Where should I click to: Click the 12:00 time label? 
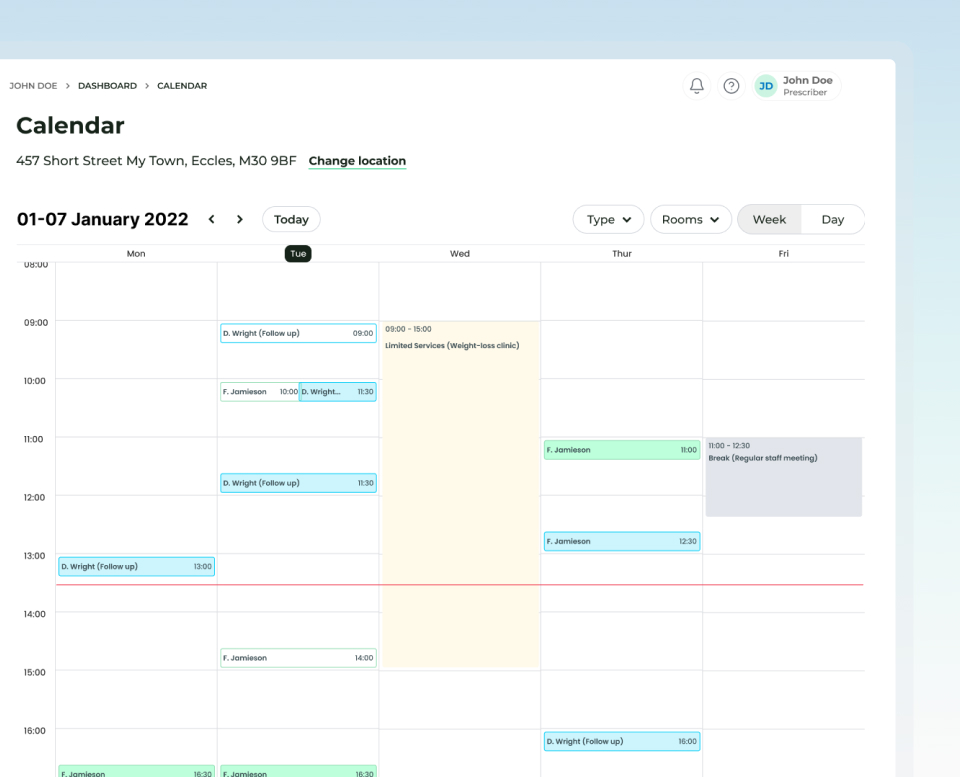coord(34,498)
